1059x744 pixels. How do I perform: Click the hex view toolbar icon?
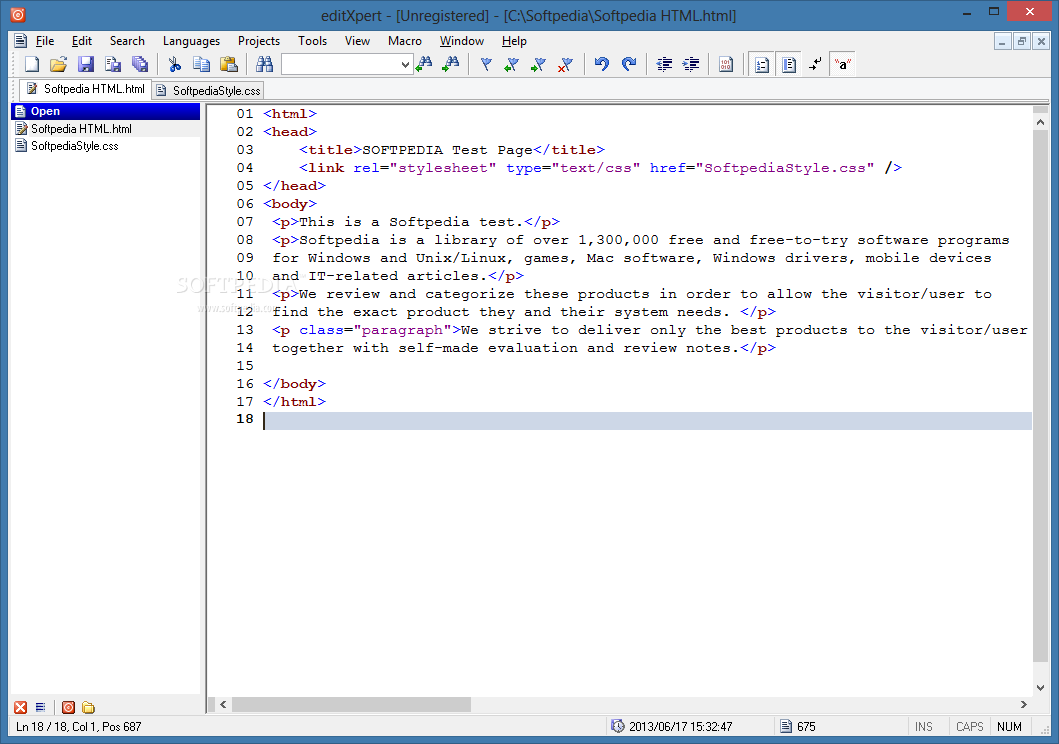(726, 64)
